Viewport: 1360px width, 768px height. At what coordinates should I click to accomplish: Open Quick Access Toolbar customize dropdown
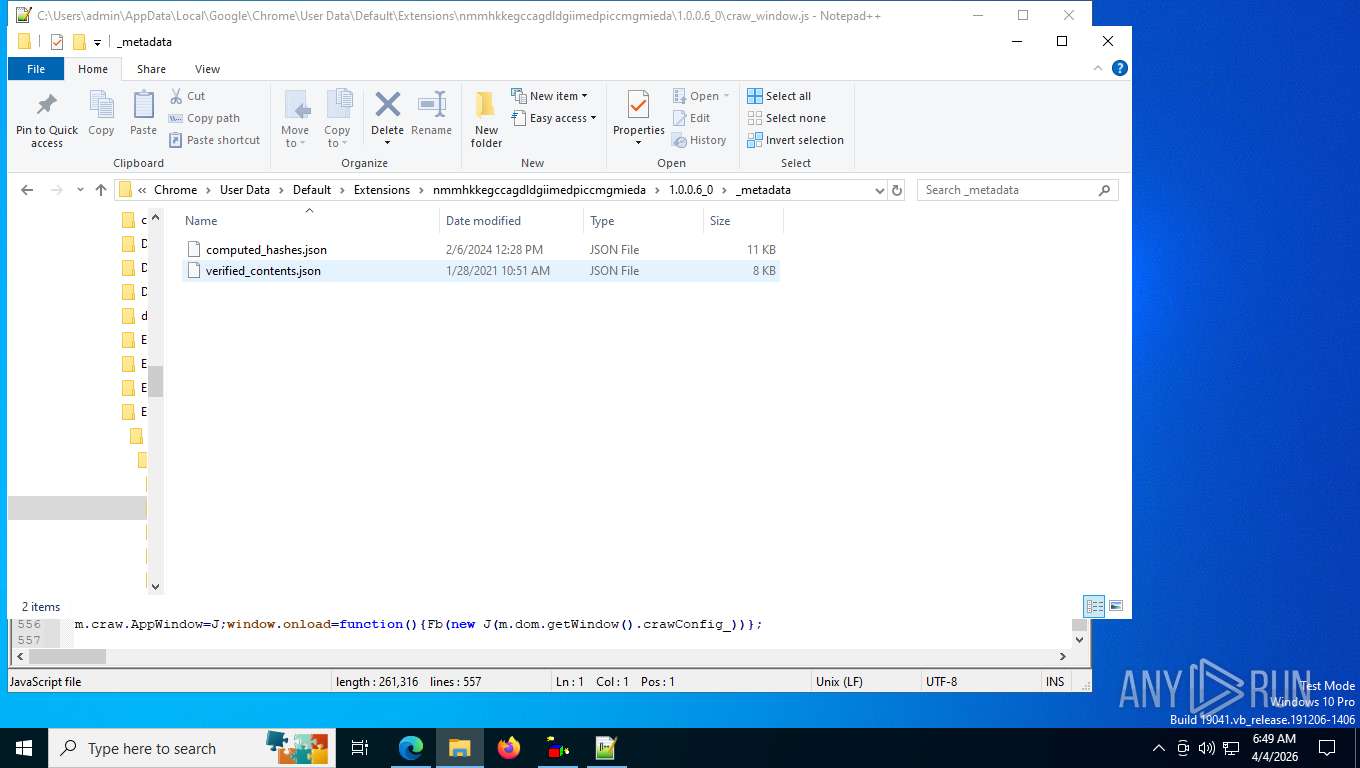[x=98, y=42]
